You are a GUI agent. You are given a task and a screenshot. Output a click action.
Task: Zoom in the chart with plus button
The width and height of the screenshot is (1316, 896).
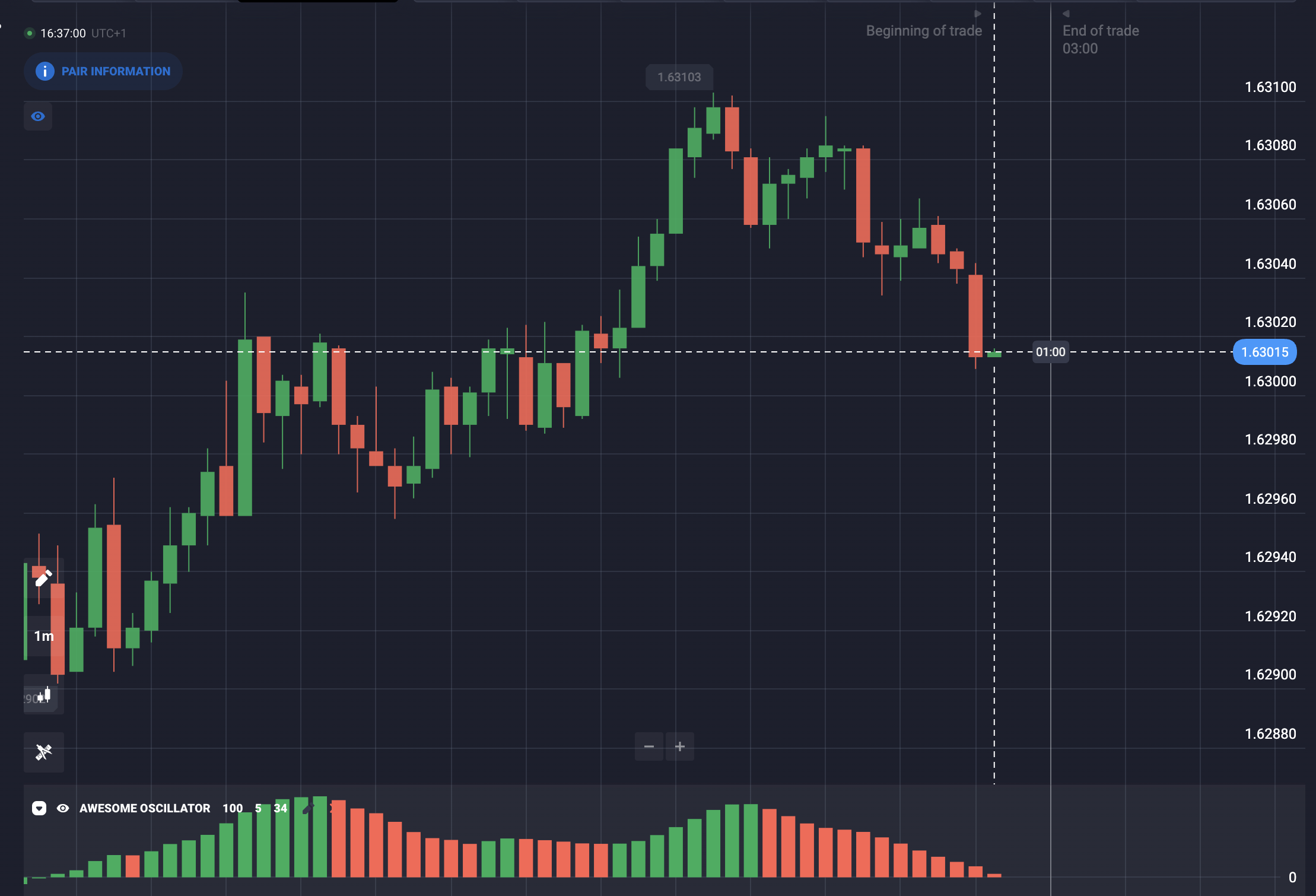click(680, 746)
